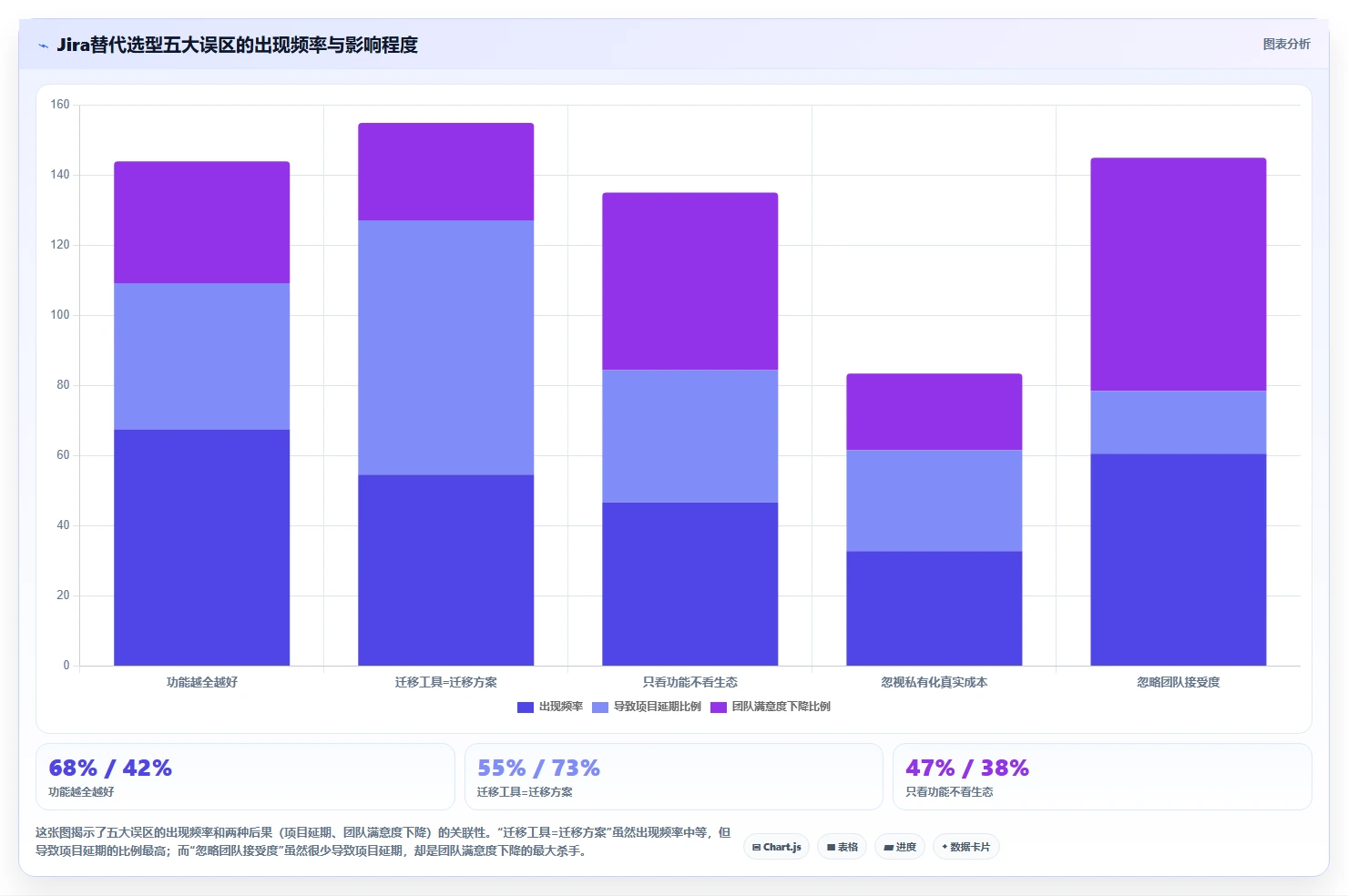The height and width of the screenshot is (896, 1348).
Task: Toggle the 团队满意度下降比例 legend swatch
Action: coord(718,708)
